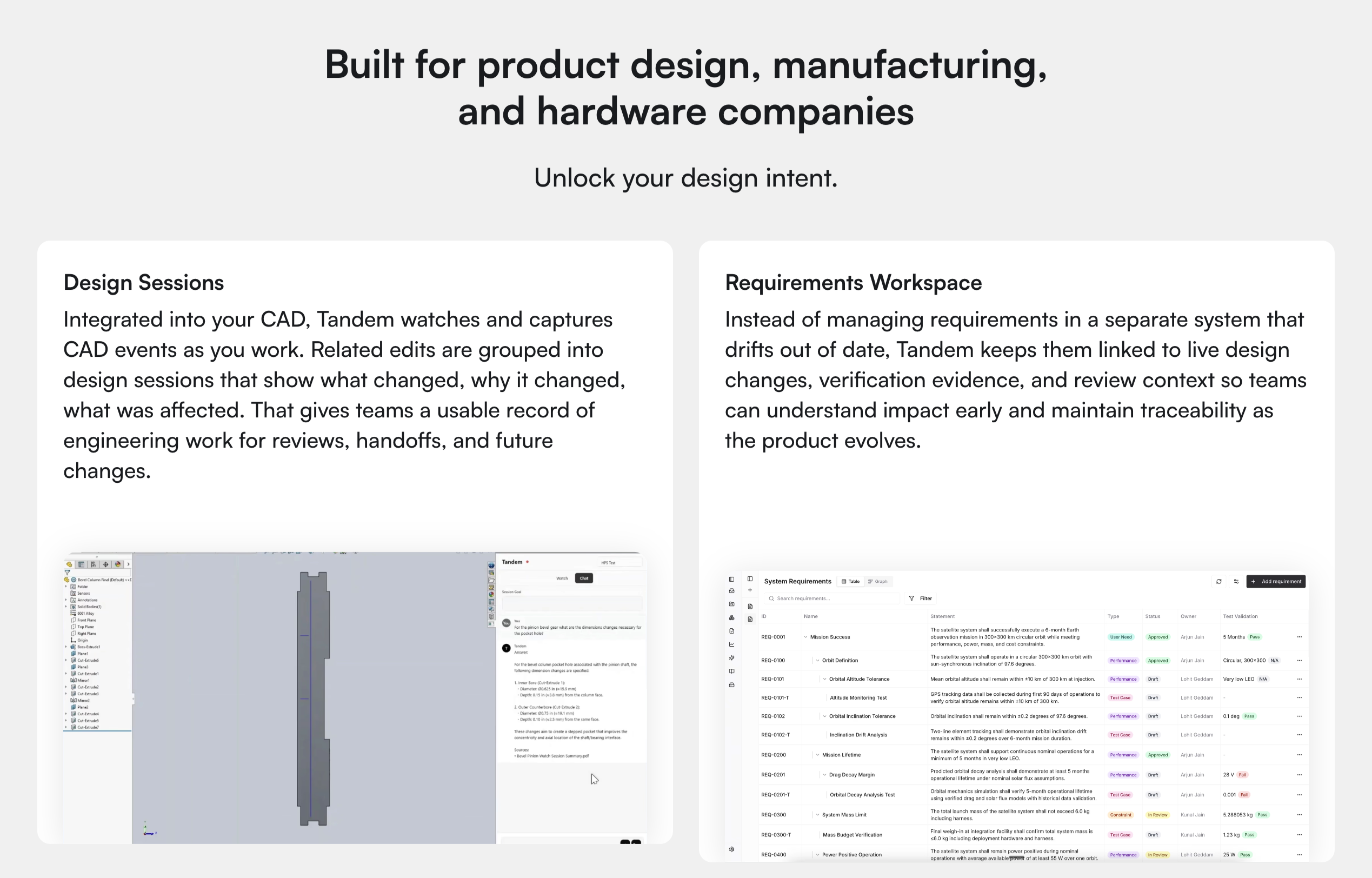Click the plus icon in the secondary sidebar
The image size is (1372, 878).
click(x=750, y=591)
